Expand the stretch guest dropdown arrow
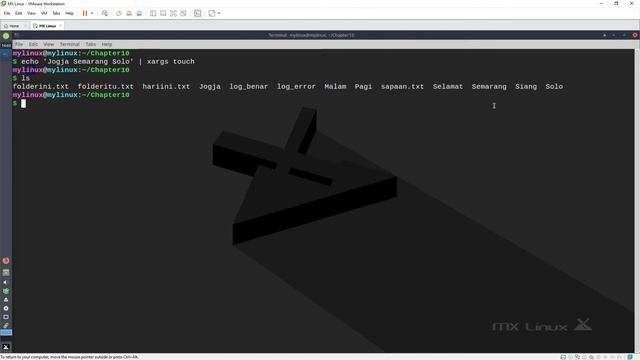Viewport: 640px width, 360px height. coord(219,13)
